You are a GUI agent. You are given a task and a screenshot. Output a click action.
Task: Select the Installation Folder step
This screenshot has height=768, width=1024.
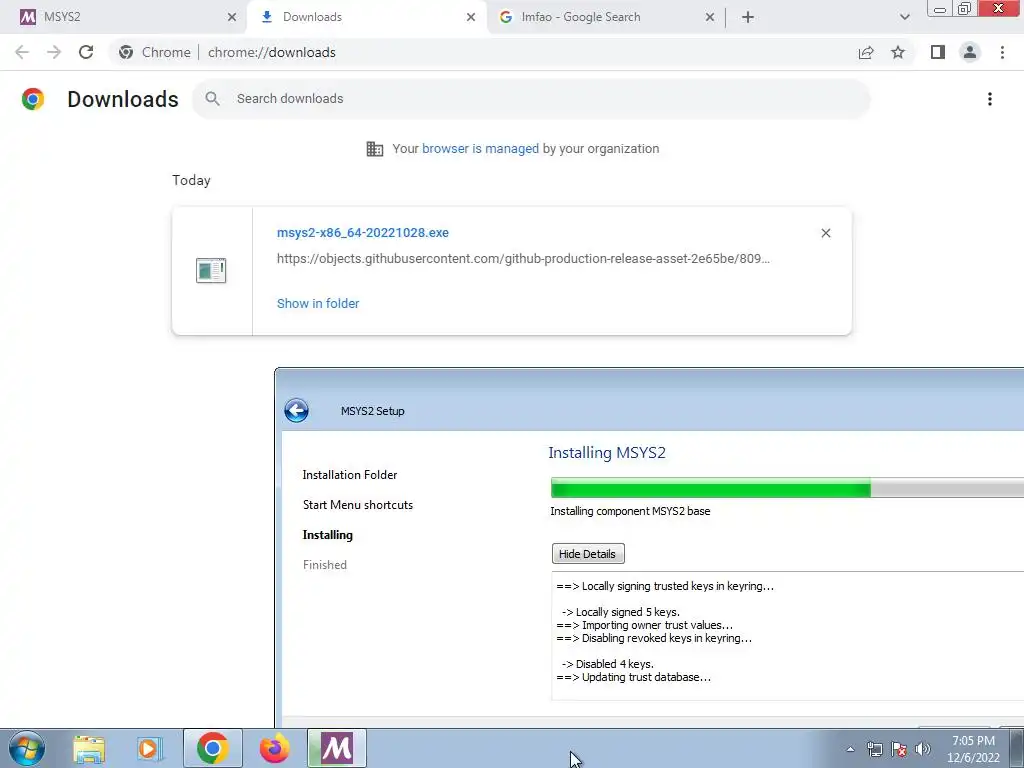click(349, 475)
